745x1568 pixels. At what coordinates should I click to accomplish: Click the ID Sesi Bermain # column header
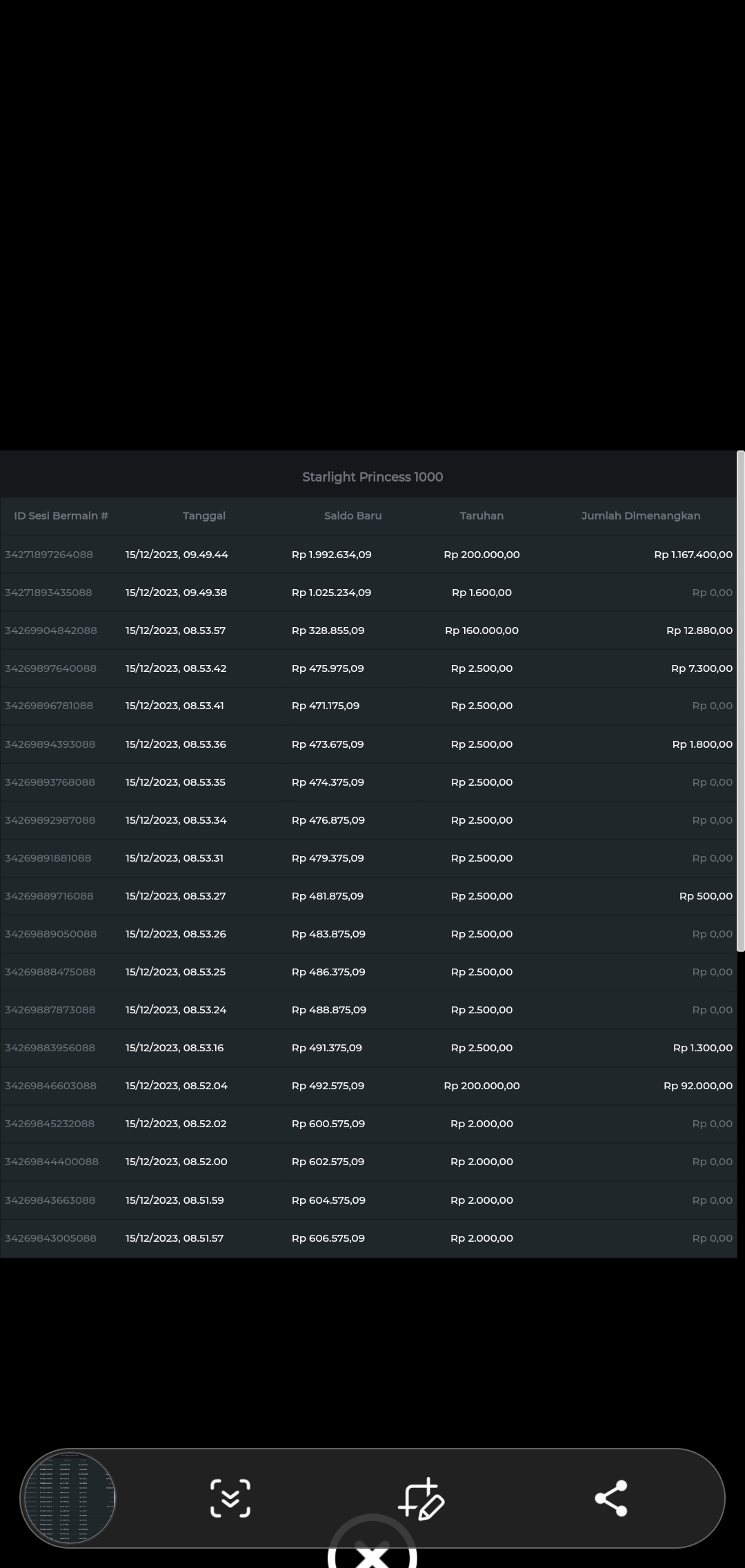(x=61, y=515)
